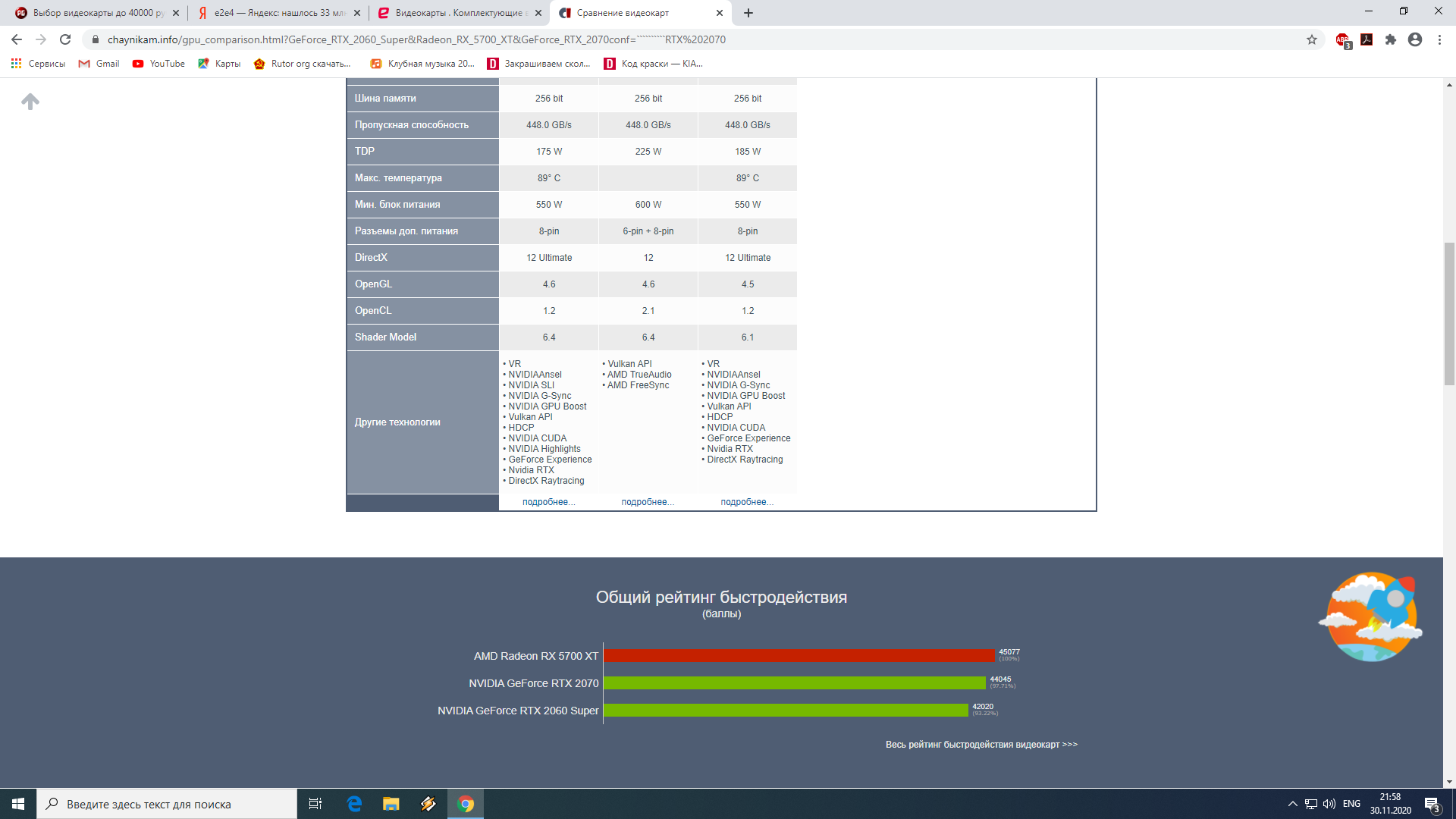
Task: Switch to Выбор видеокарты до 40000 tab
Action: (x=97, y=13)
